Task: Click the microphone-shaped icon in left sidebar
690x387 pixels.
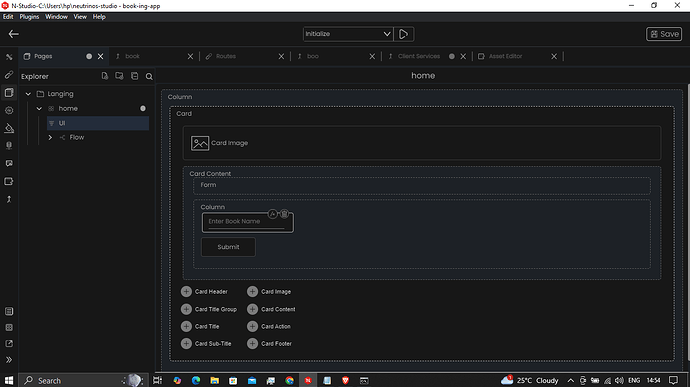Action: pyautogui.click(x=9, y=146)
